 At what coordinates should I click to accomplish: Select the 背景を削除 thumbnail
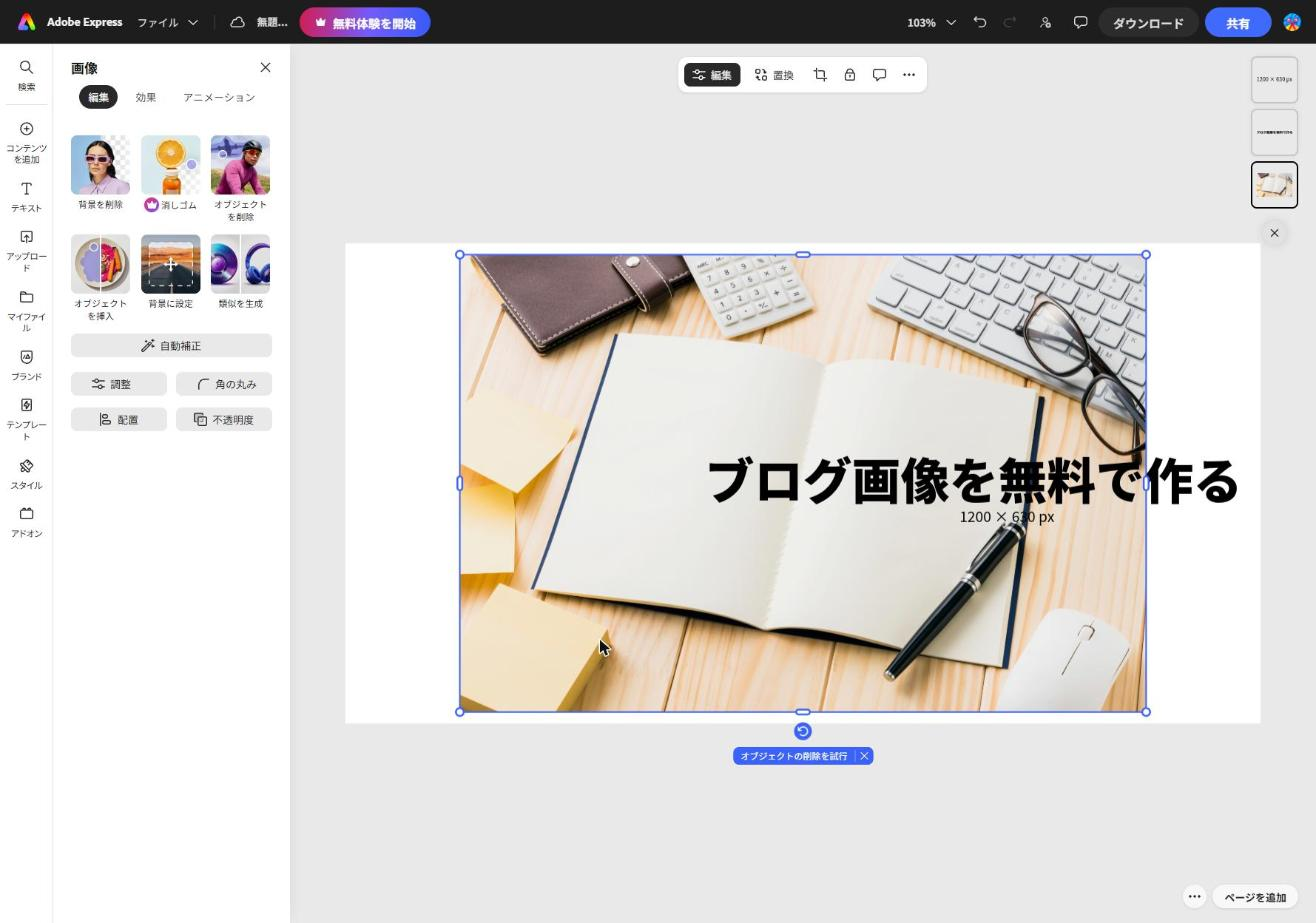[100, 165]
